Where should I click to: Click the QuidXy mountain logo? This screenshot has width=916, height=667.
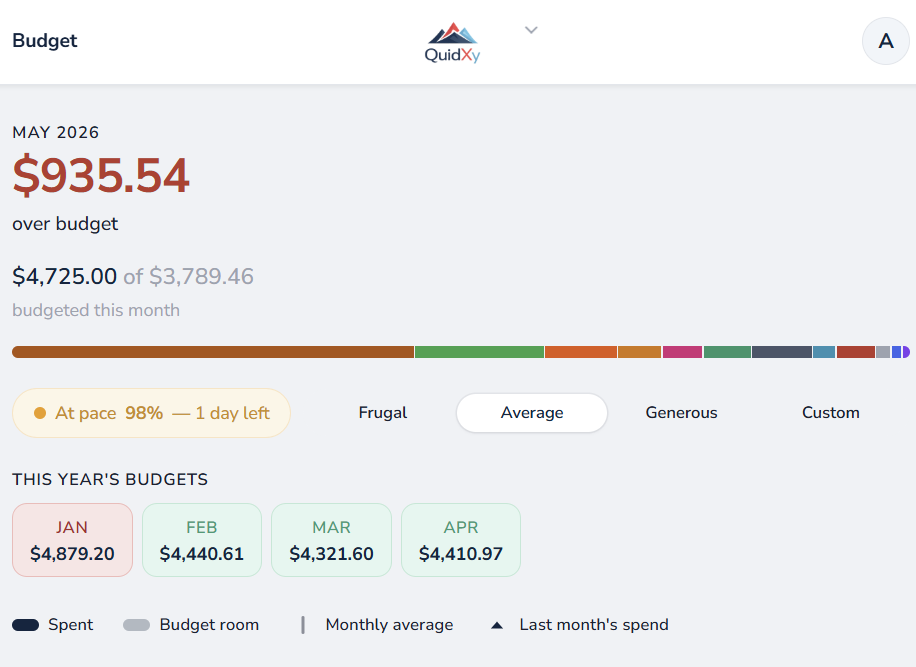pyautogui.click(x=452, y=42)
